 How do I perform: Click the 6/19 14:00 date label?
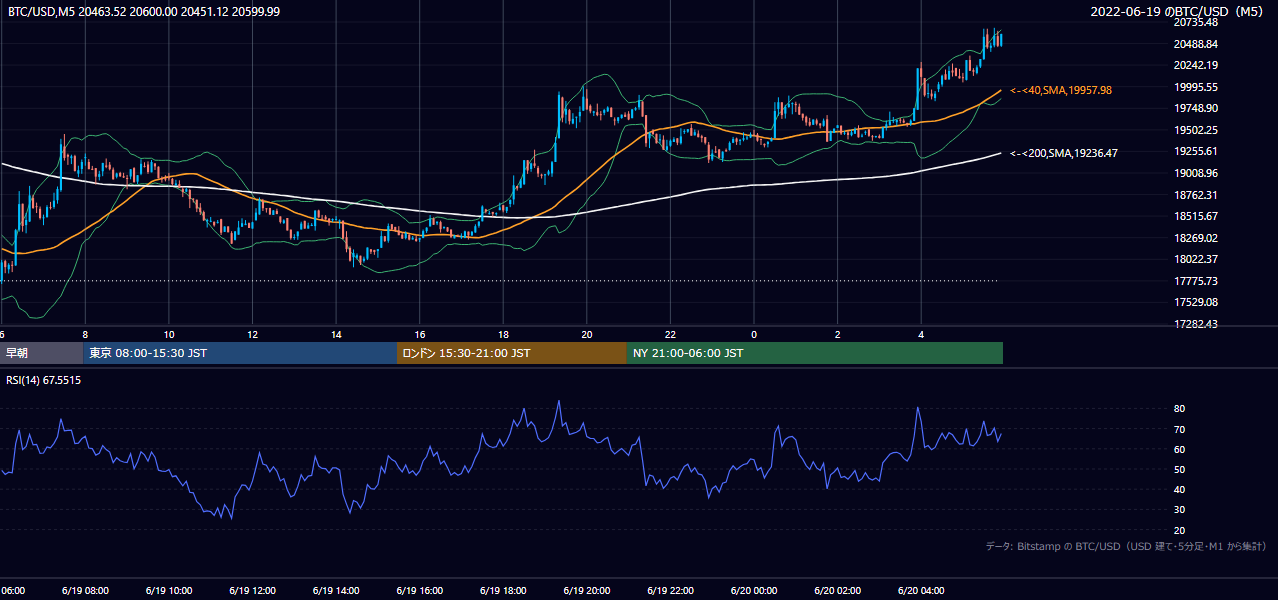(x=336, y=591)
